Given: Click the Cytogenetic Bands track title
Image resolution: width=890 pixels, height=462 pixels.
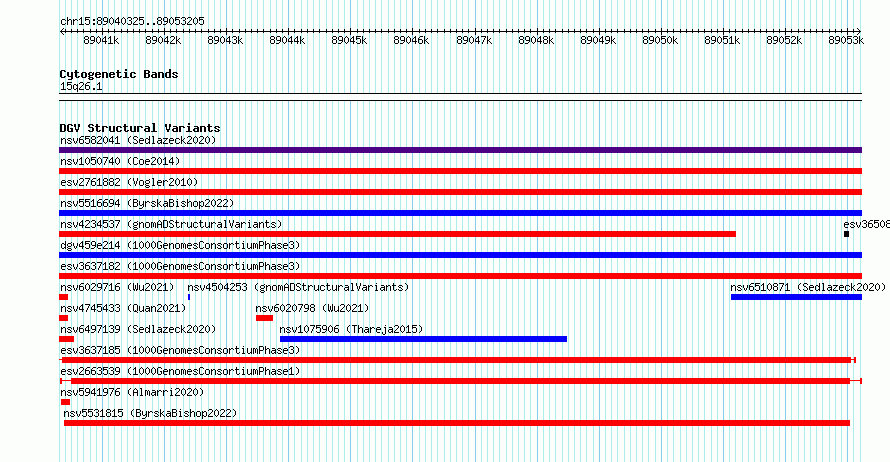Looking at the screenshot, I should click(119, 74).
